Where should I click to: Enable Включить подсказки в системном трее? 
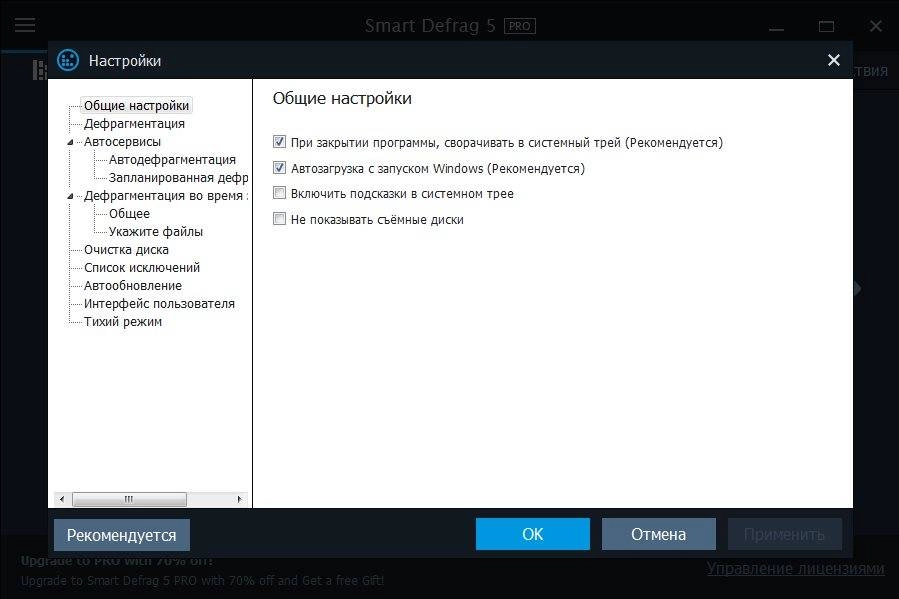279,193
